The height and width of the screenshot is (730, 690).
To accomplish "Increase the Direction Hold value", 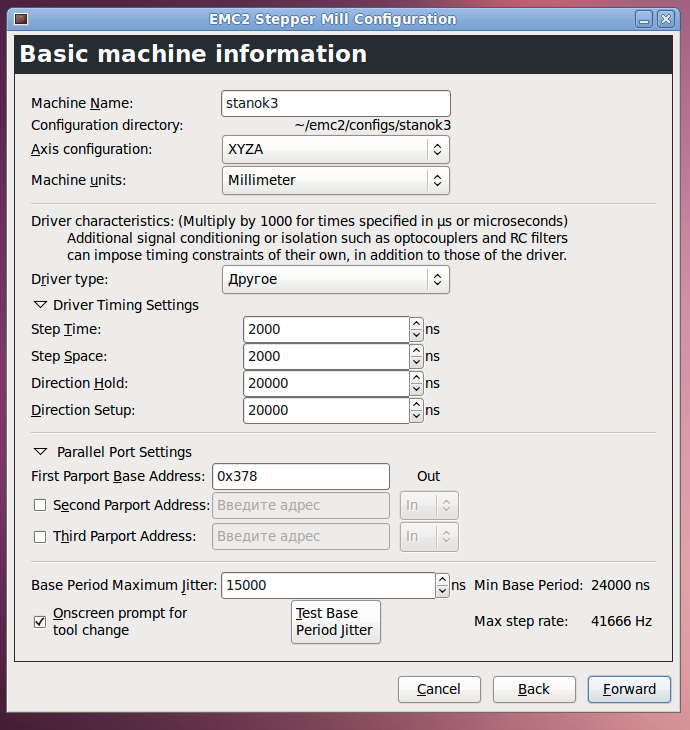I will (417, 378).
